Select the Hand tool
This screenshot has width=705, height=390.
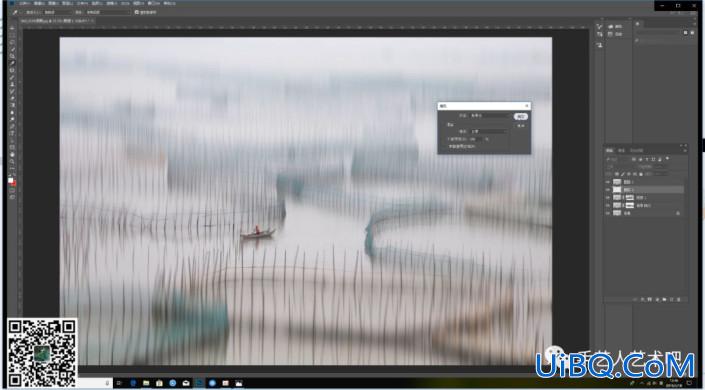(13, 155)
